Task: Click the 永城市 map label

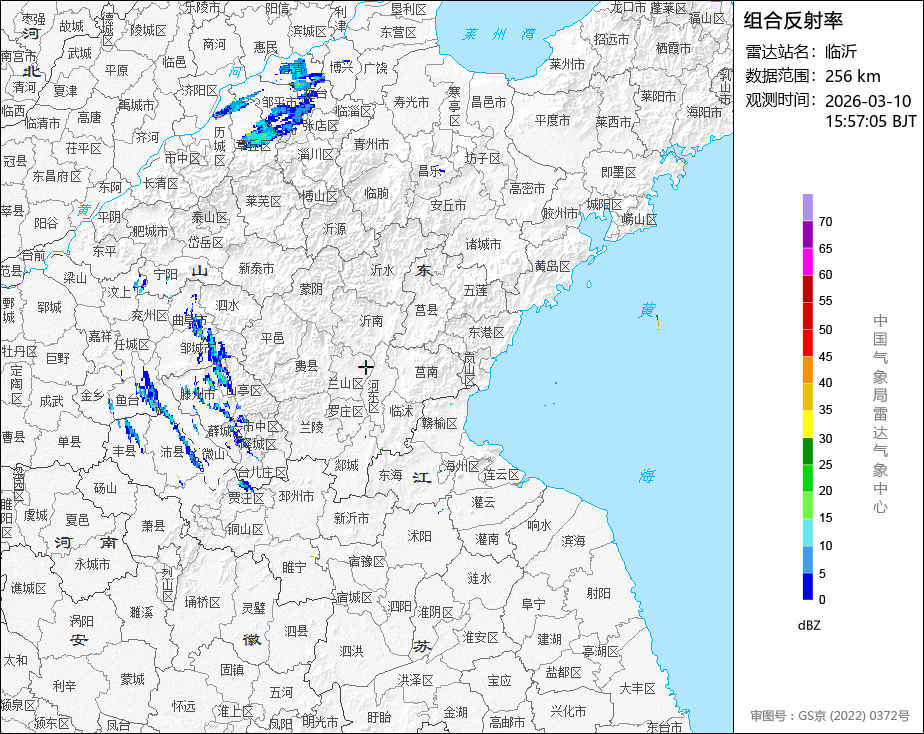Action: (92, 564)
